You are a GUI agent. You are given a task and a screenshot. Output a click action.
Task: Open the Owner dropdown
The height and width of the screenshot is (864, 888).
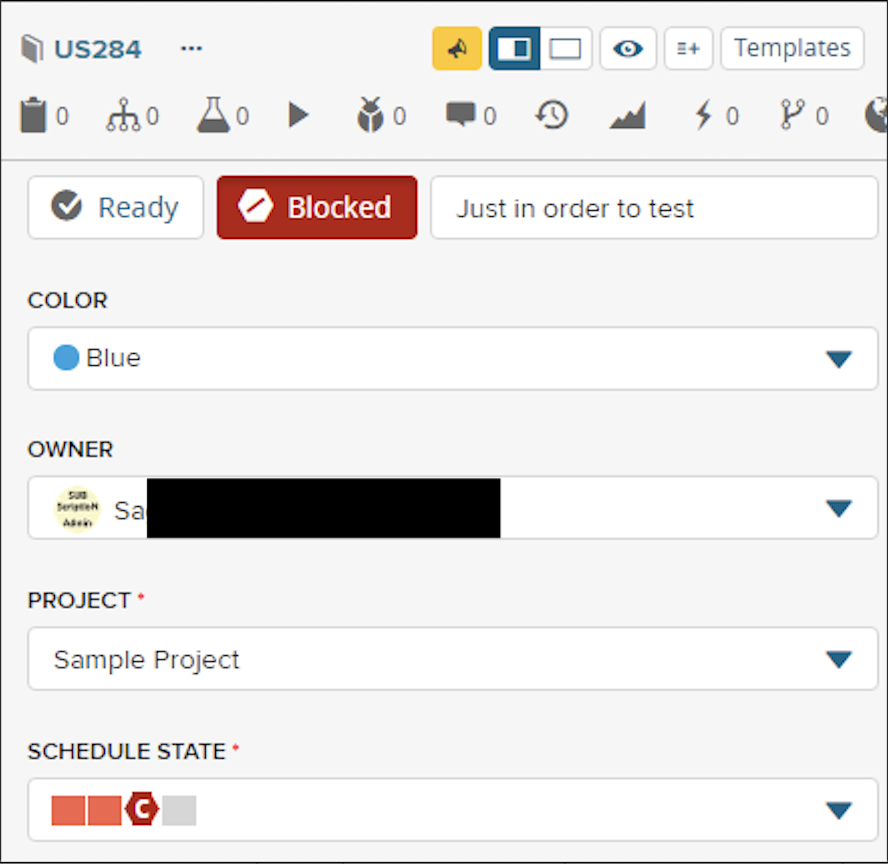[838, 509]
